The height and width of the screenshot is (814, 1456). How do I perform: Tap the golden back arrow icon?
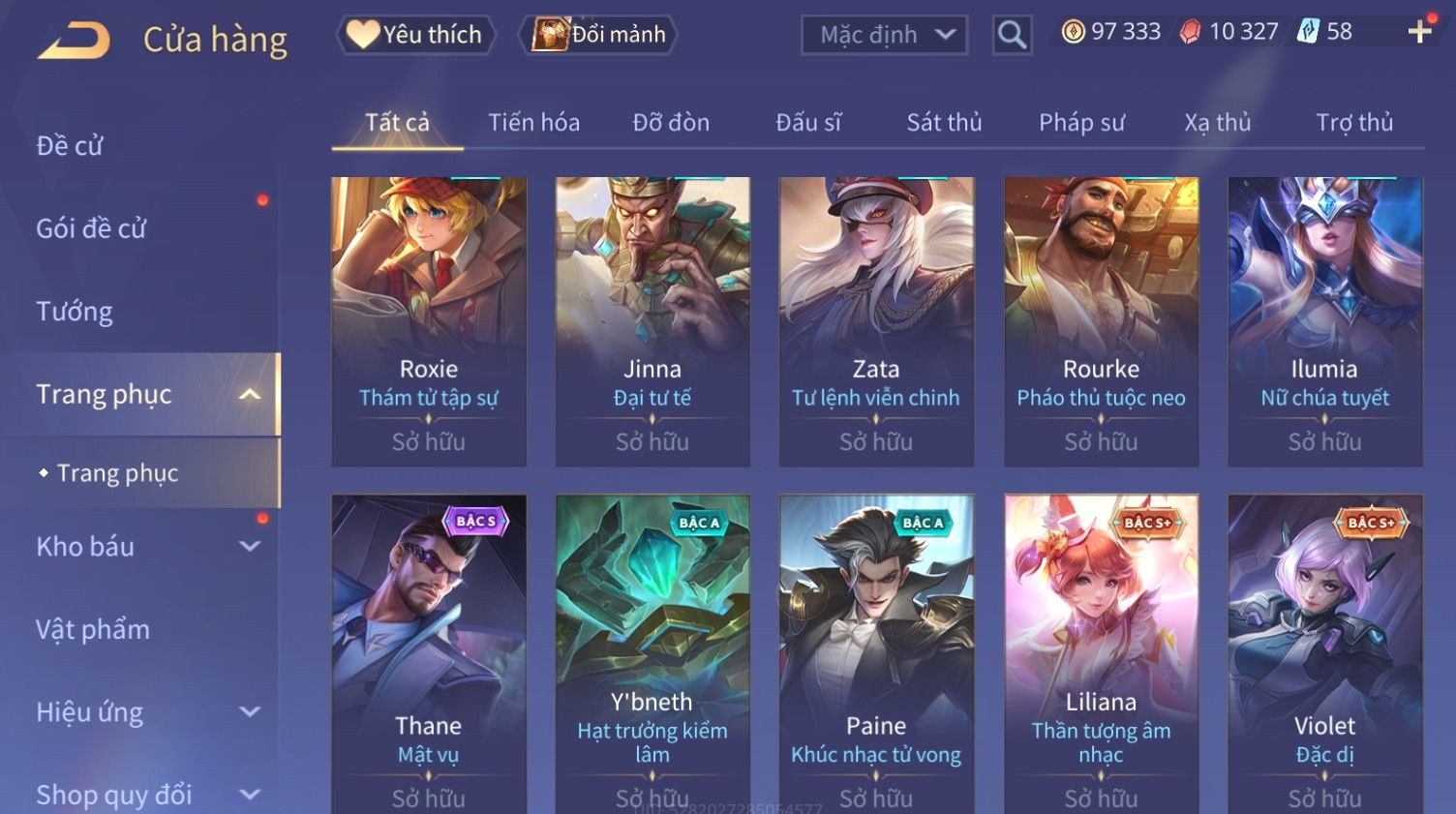coord(74,41)
